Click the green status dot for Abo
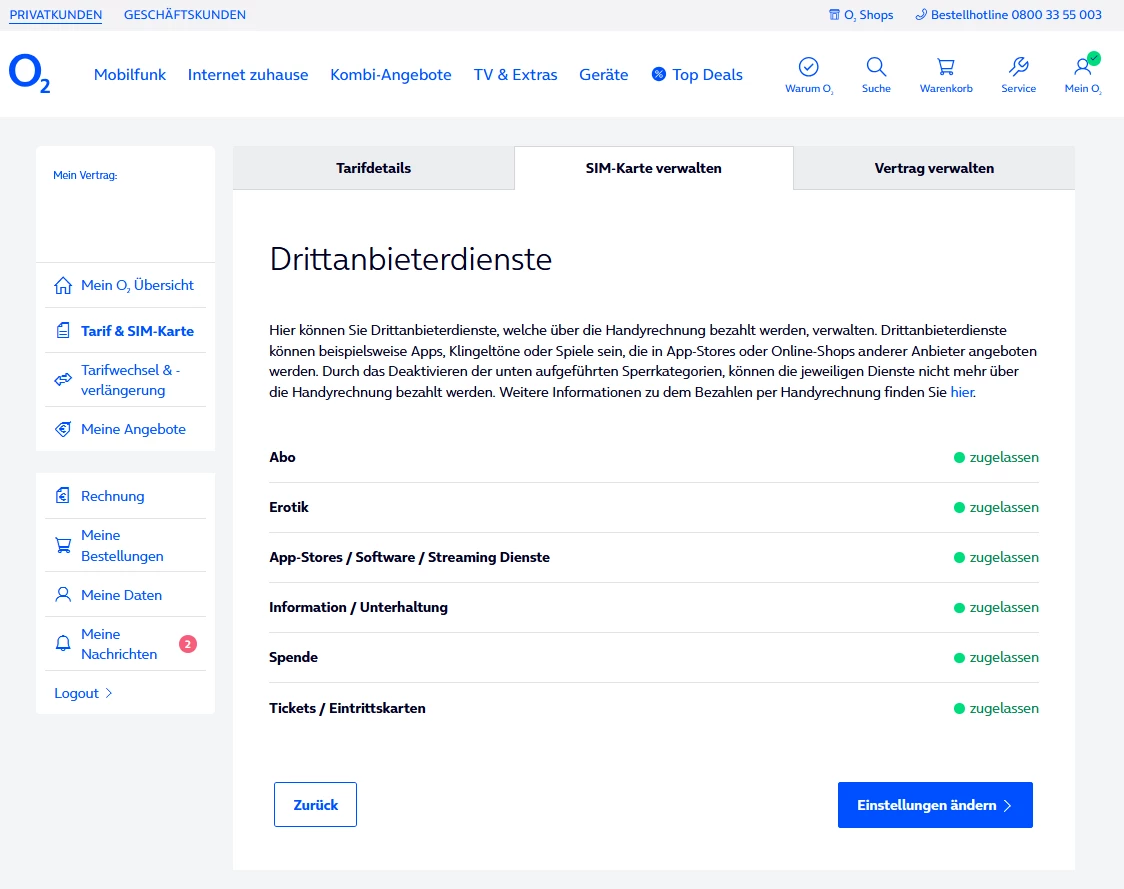This screenshot has width=1124, height=889. tap(959, 457)
